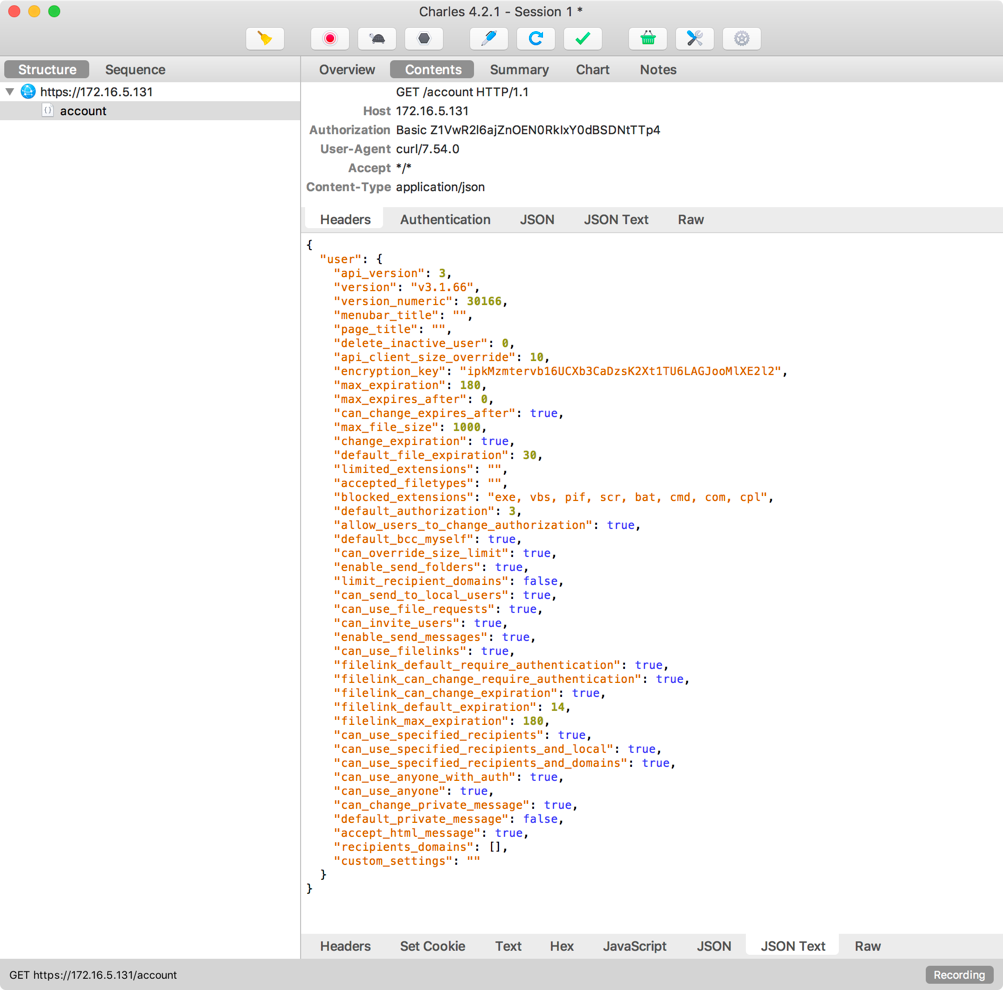
Task: Click the Recording status button
Action: [x=959, y=975]
